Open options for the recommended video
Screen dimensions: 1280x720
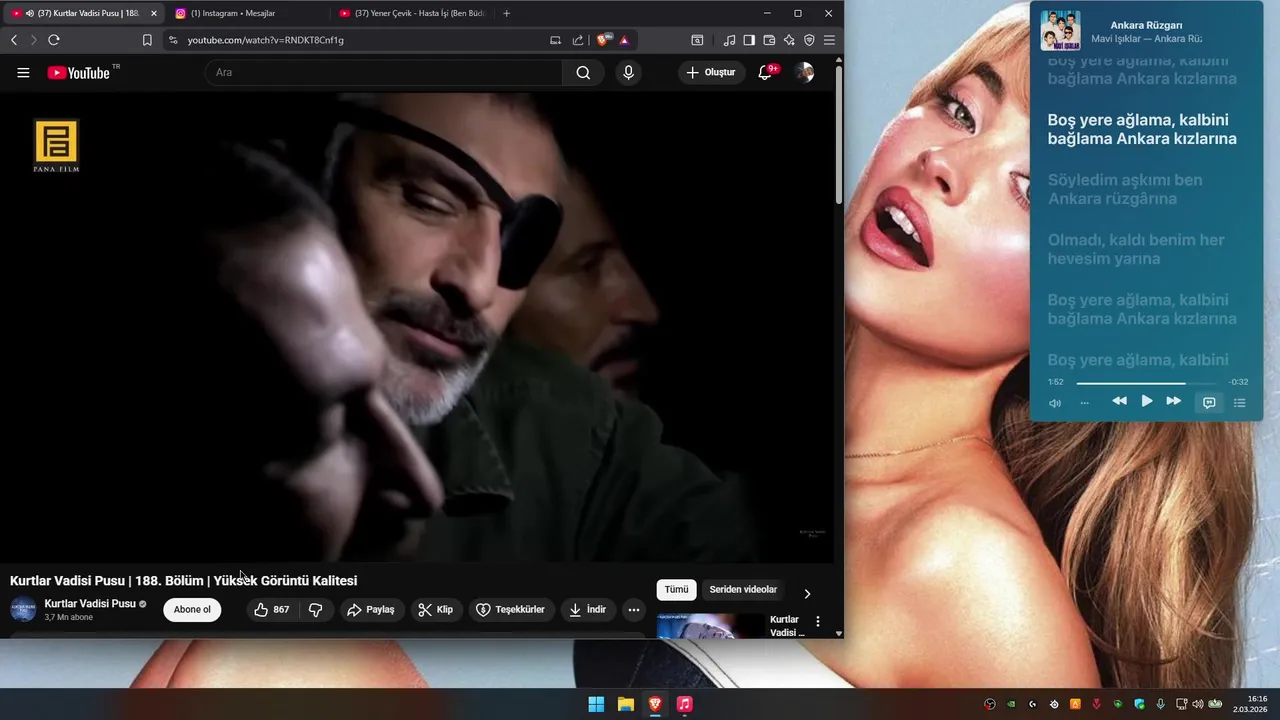(x=818, y=621)
